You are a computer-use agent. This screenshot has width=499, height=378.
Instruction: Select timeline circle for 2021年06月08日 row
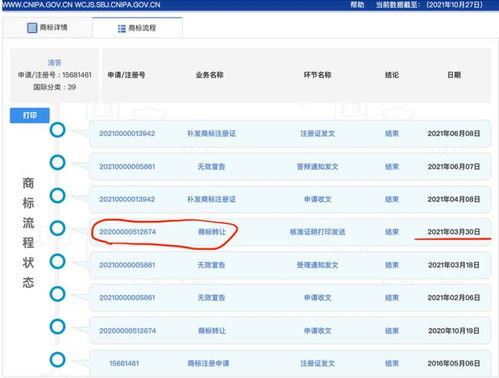57,130
